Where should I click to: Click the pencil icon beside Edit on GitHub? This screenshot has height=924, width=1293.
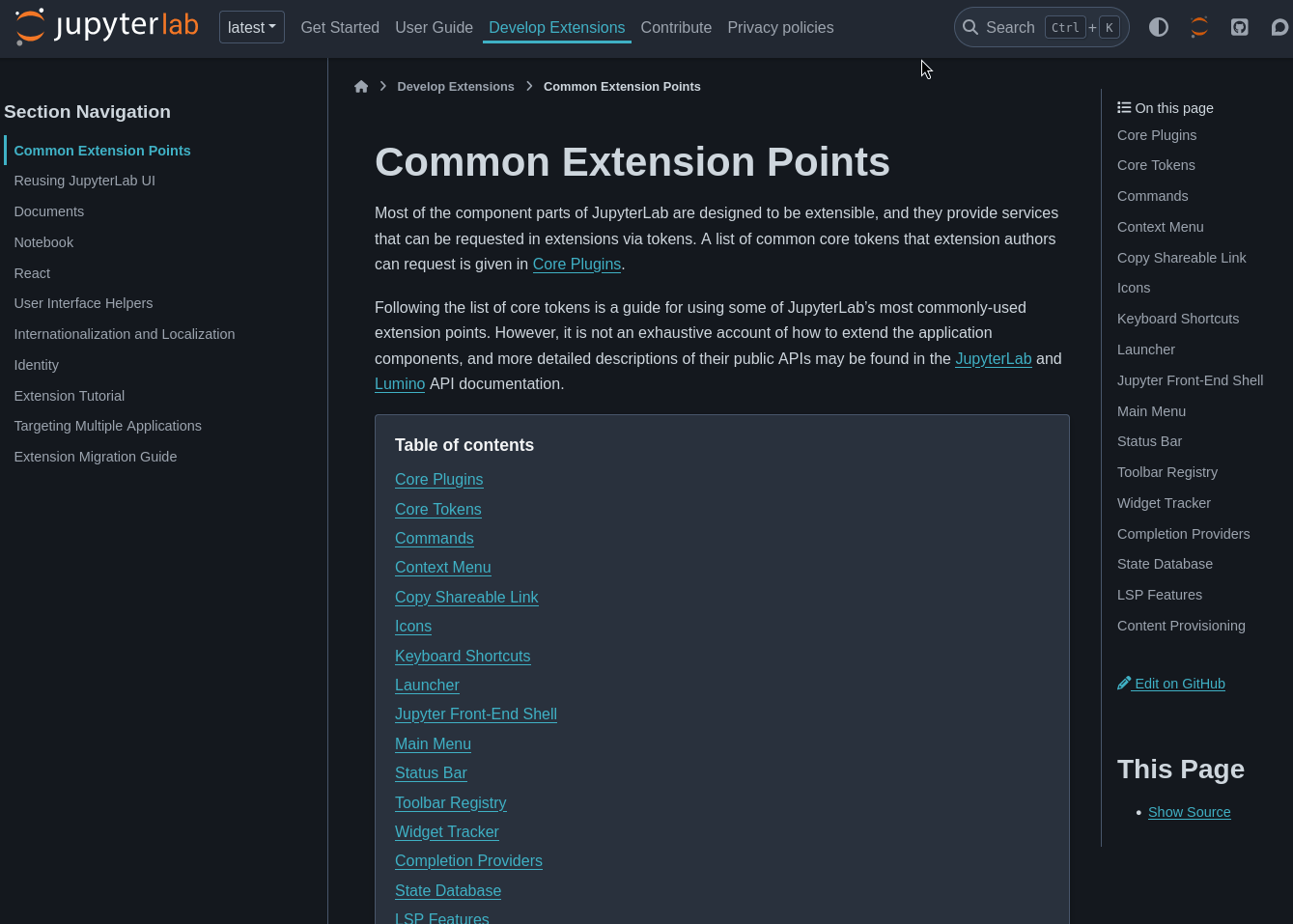pyautogui.click(x=1124, y=683)
